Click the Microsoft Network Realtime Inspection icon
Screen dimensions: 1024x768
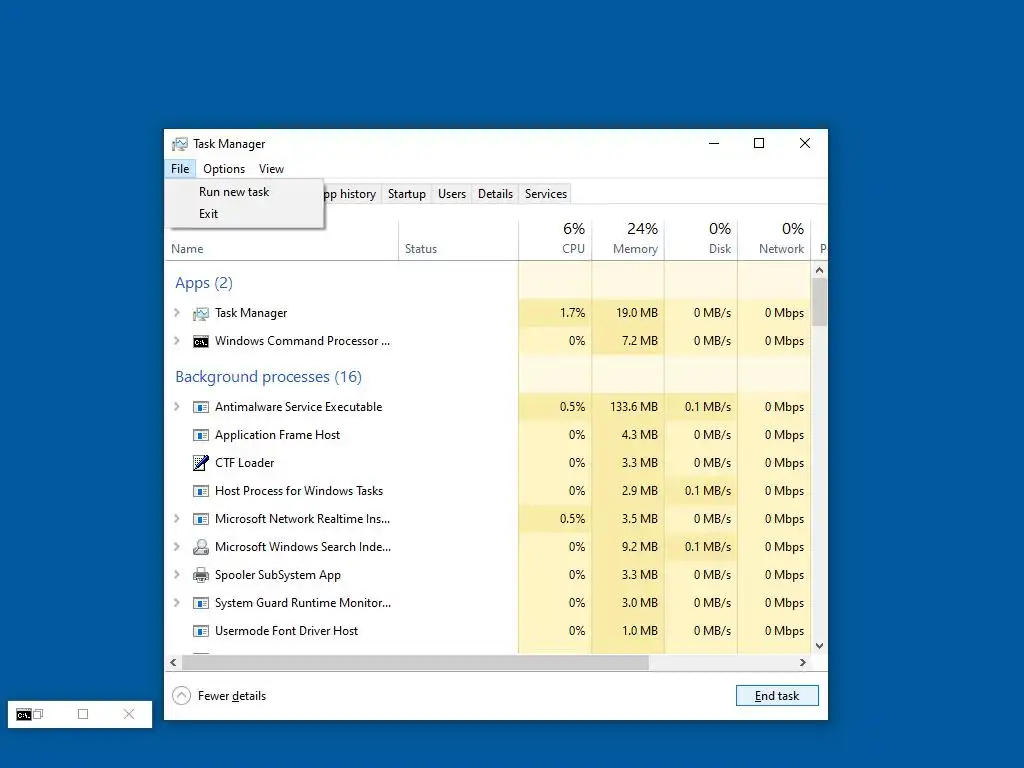[x=200, y=519]
